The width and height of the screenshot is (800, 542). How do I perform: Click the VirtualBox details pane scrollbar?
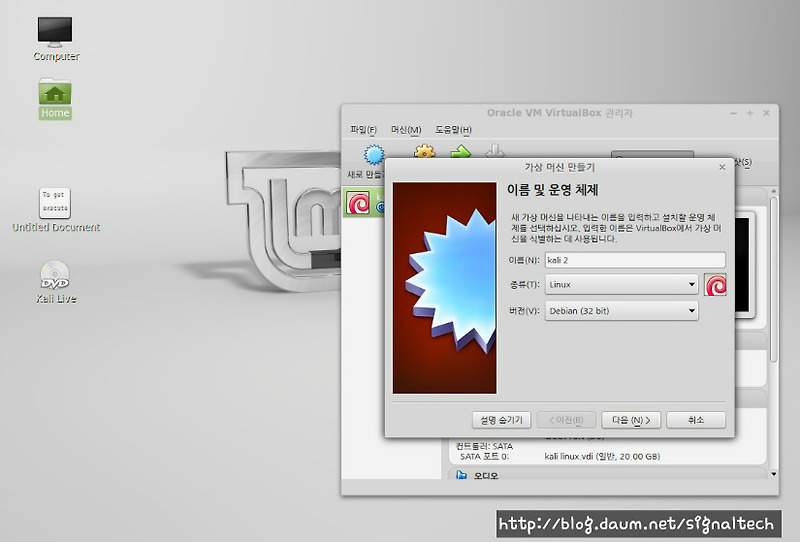(x=774, y=280)
